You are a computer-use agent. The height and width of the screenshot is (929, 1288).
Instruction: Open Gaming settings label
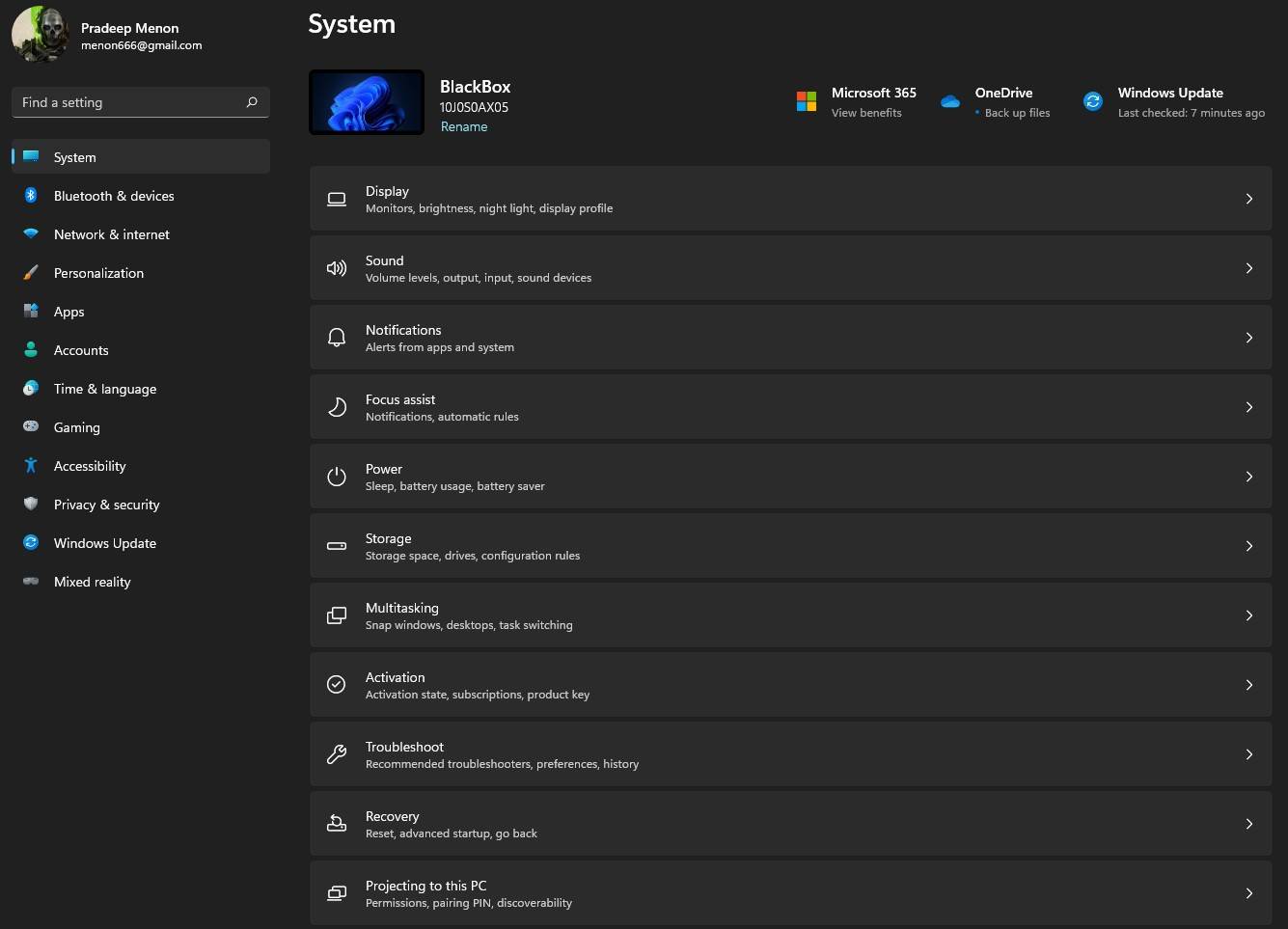tap(77, 427)
